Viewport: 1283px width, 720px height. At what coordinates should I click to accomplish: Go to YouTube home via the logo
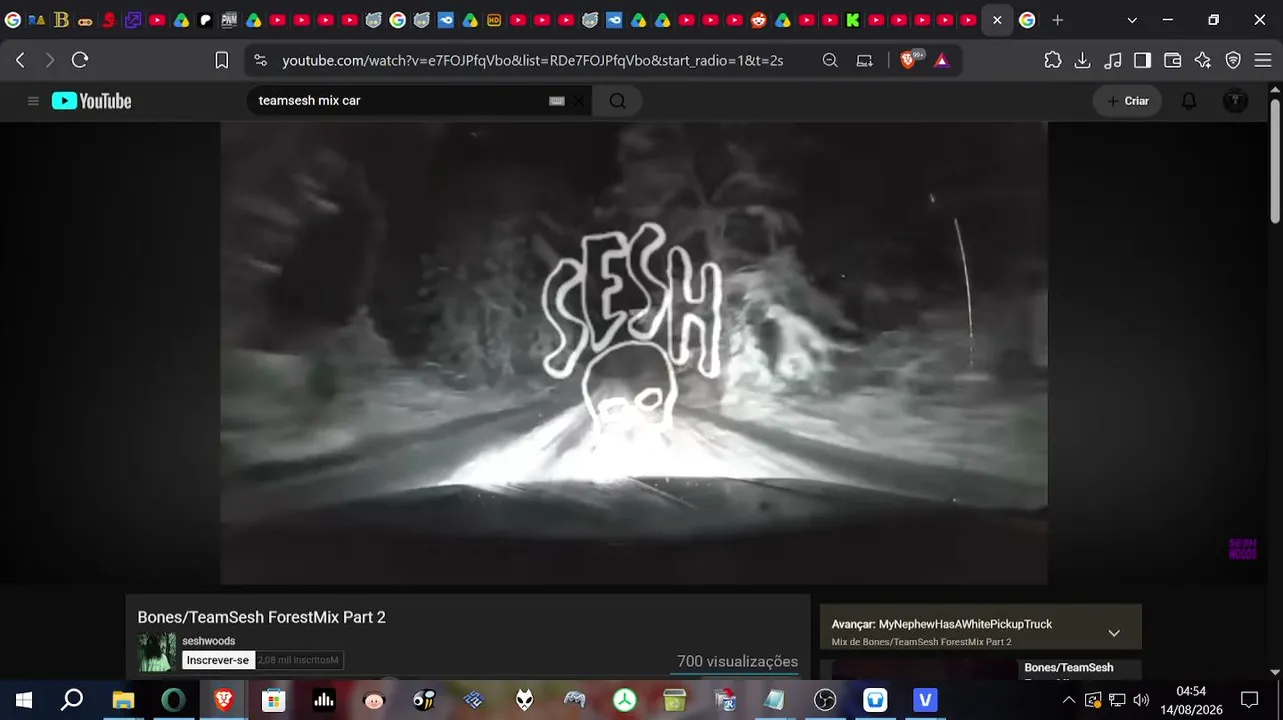[92, 101]
